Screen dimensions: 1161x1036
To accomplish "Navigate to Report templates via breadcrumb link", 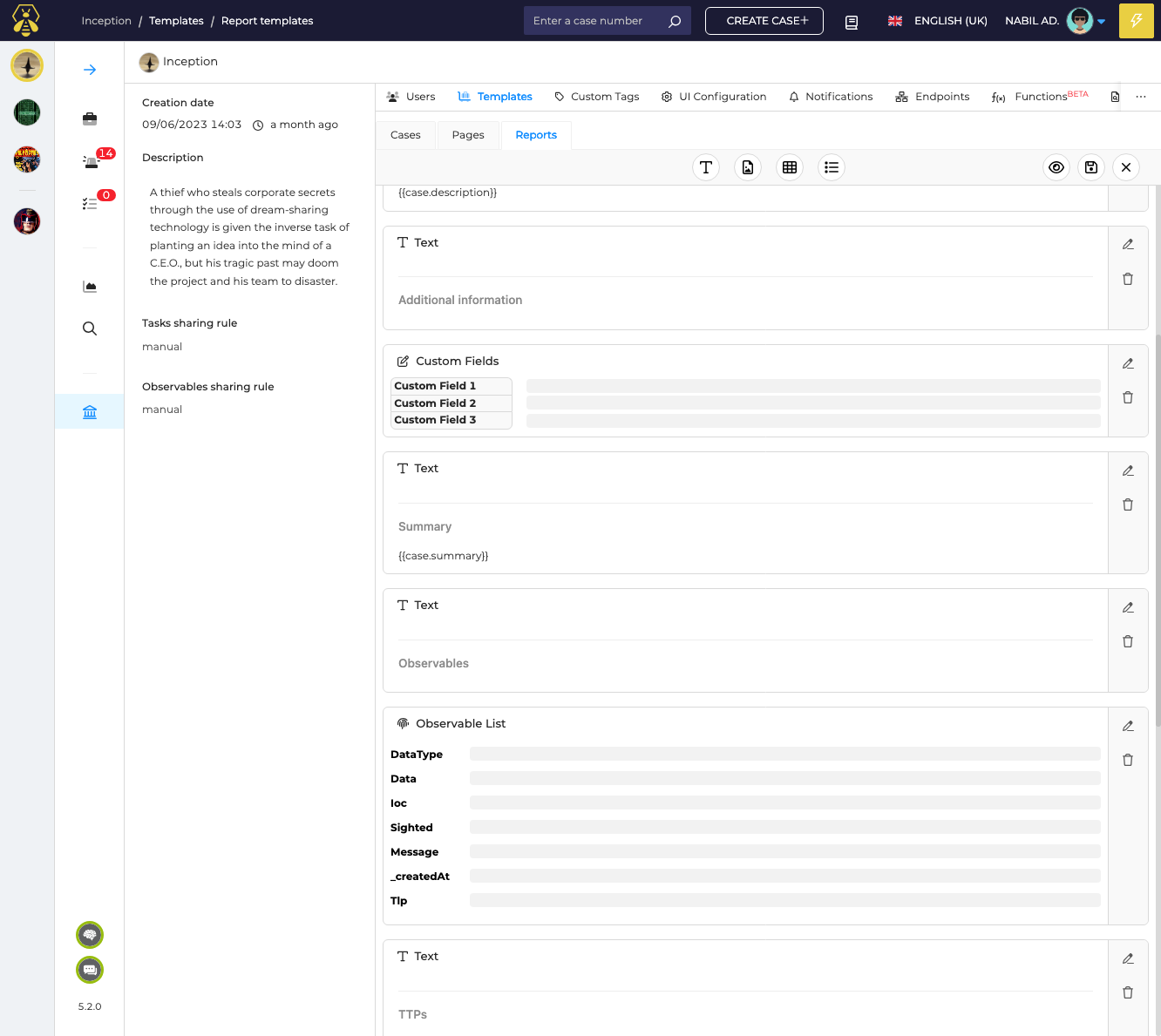I will (267, 20).
